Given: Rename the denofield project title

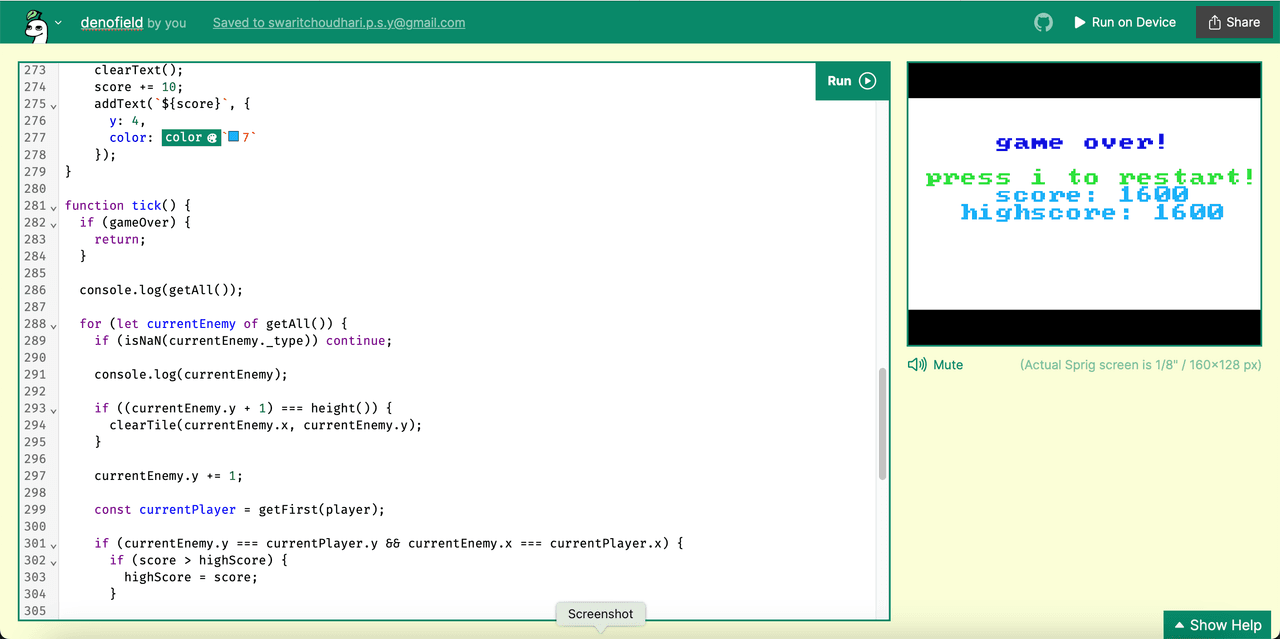Looking at the screenshot, I should [111, 22].
